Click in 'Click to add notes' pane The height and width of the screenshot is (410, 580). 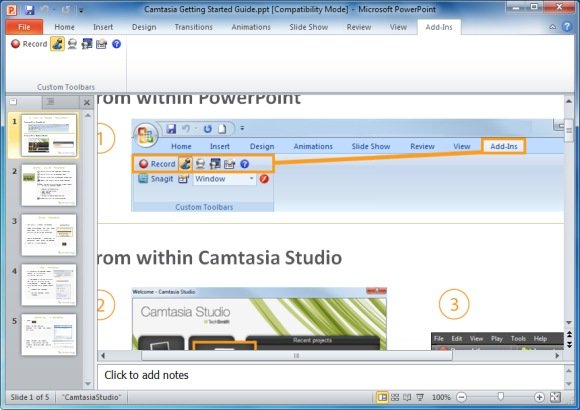click(x=330, y=376)
